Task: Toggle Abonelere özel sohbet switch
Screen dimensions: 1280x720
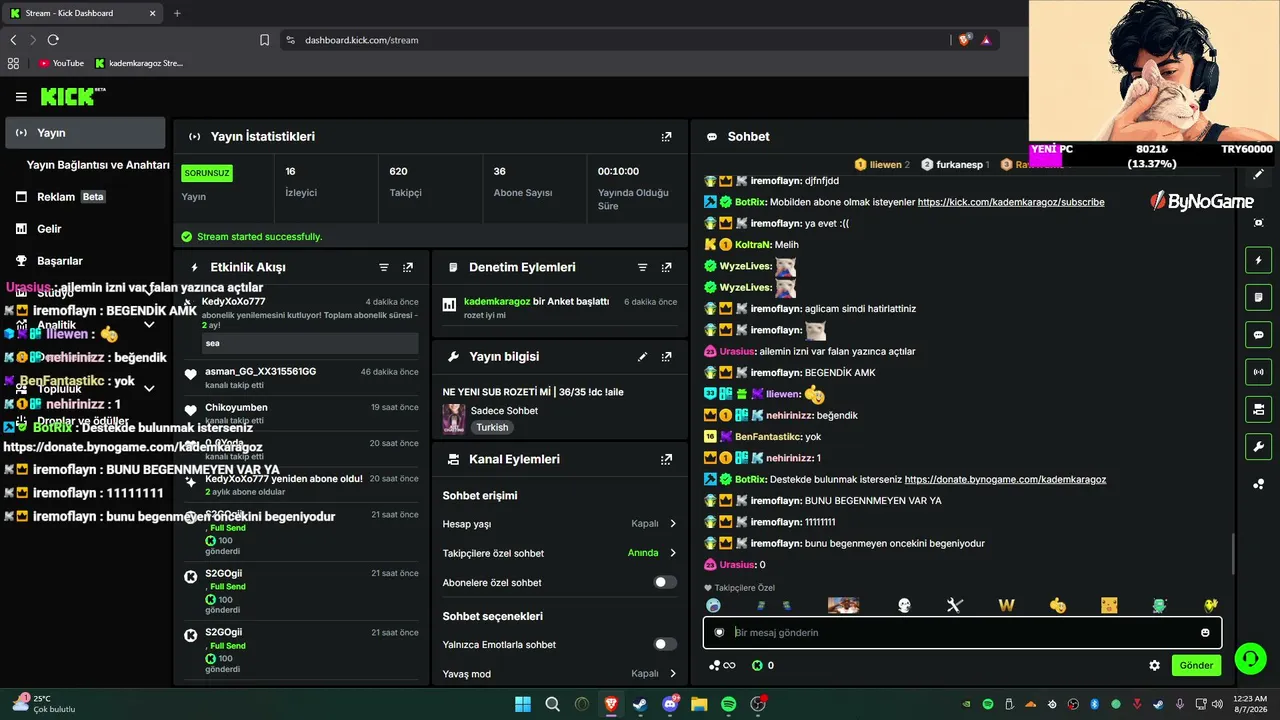Action: [665, 582]
